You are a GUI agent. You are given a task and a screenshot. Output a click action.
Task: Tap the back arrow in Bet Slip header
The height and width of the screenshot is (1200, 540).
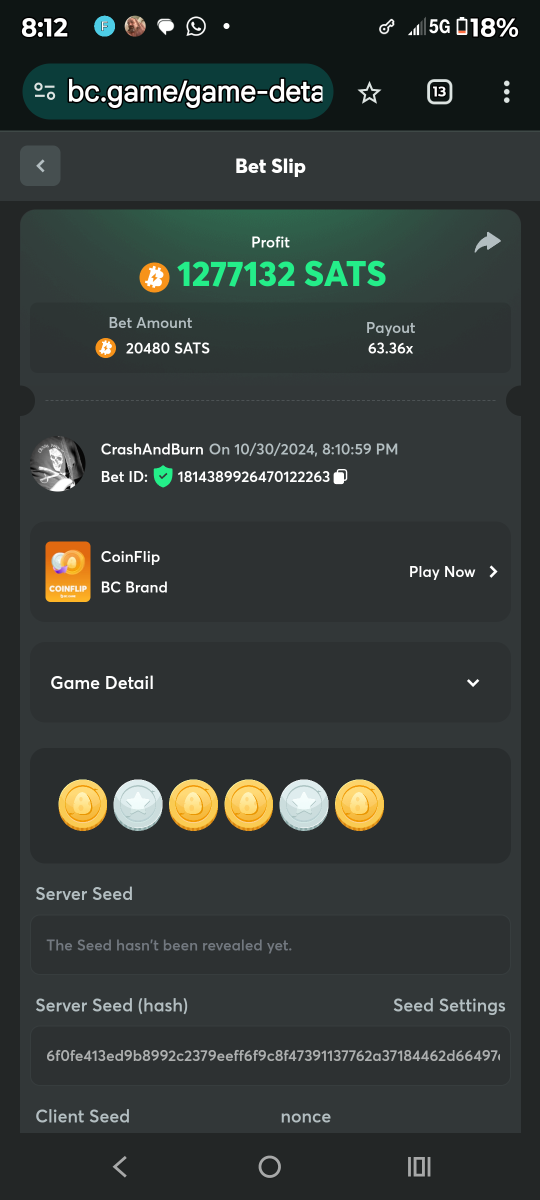(x=41, y=166)
